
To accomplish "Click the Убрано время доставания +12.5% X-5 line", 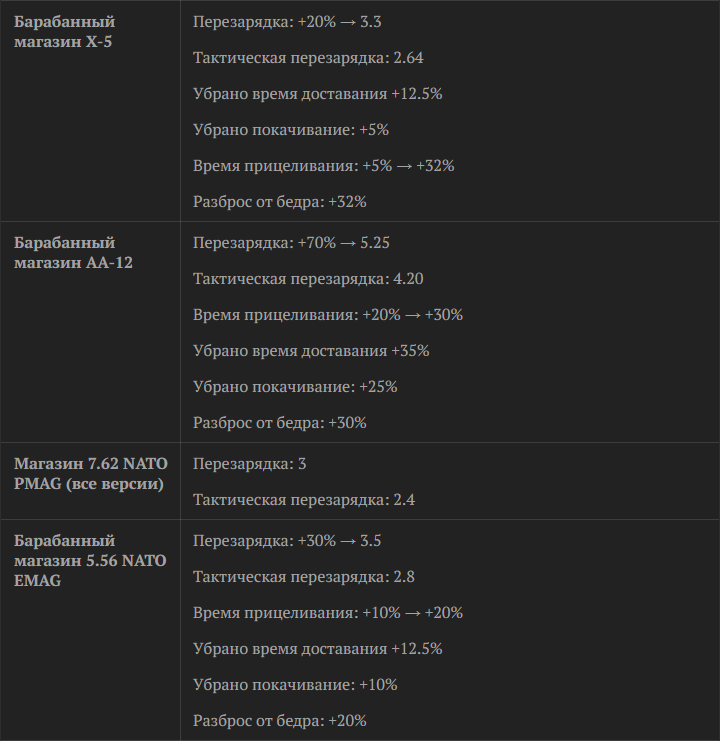I will (317, 94).
